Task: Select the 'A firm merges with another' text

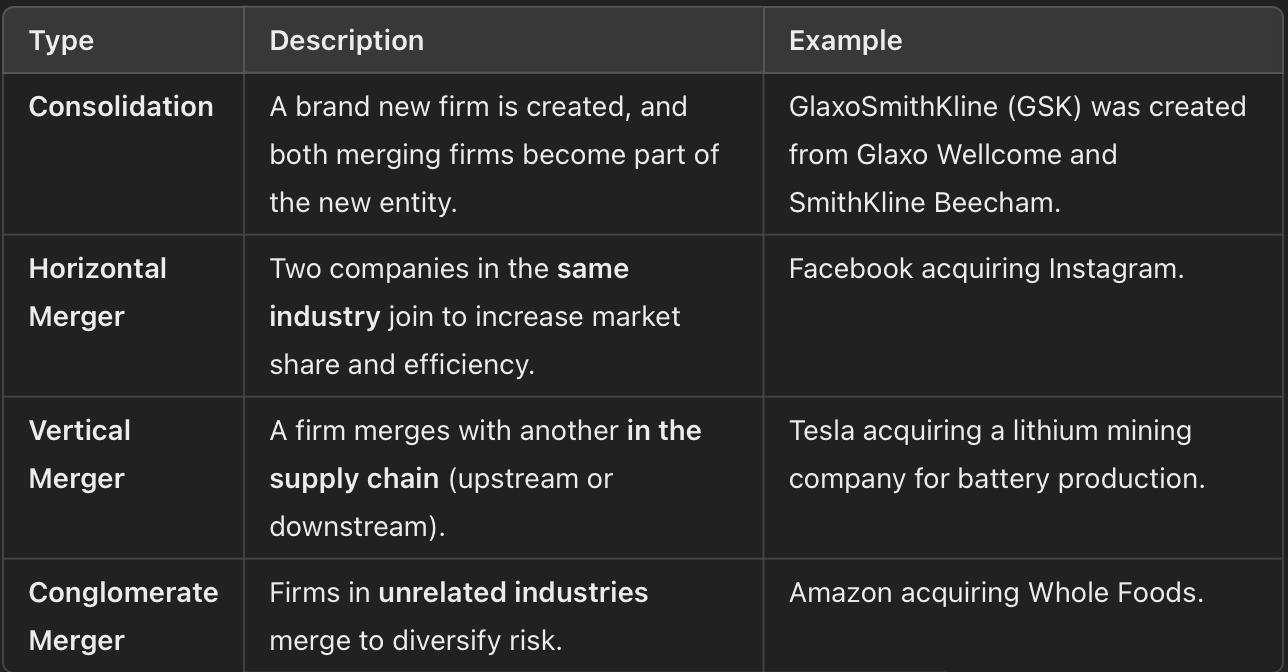Action: 444,431
